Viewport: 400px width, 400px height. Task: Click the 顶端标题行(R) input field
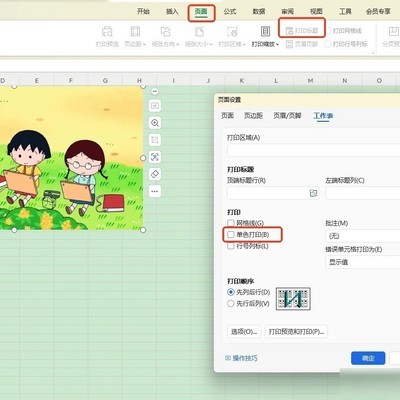(273, 193)
